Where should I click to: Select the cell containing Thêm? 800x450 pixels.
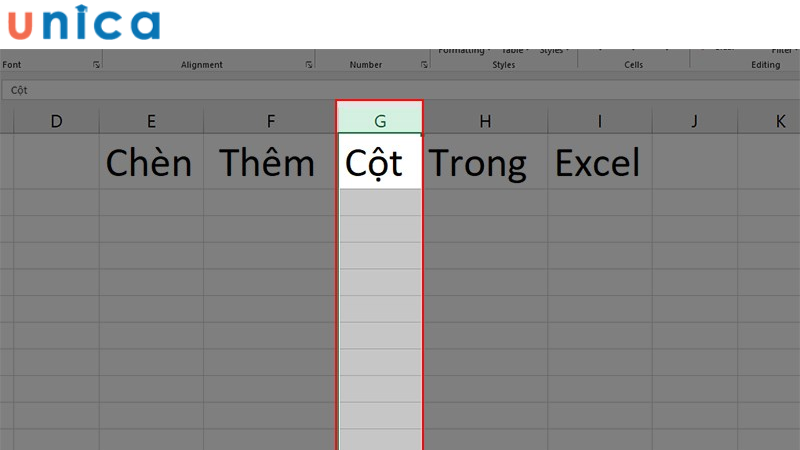[268, 163]
